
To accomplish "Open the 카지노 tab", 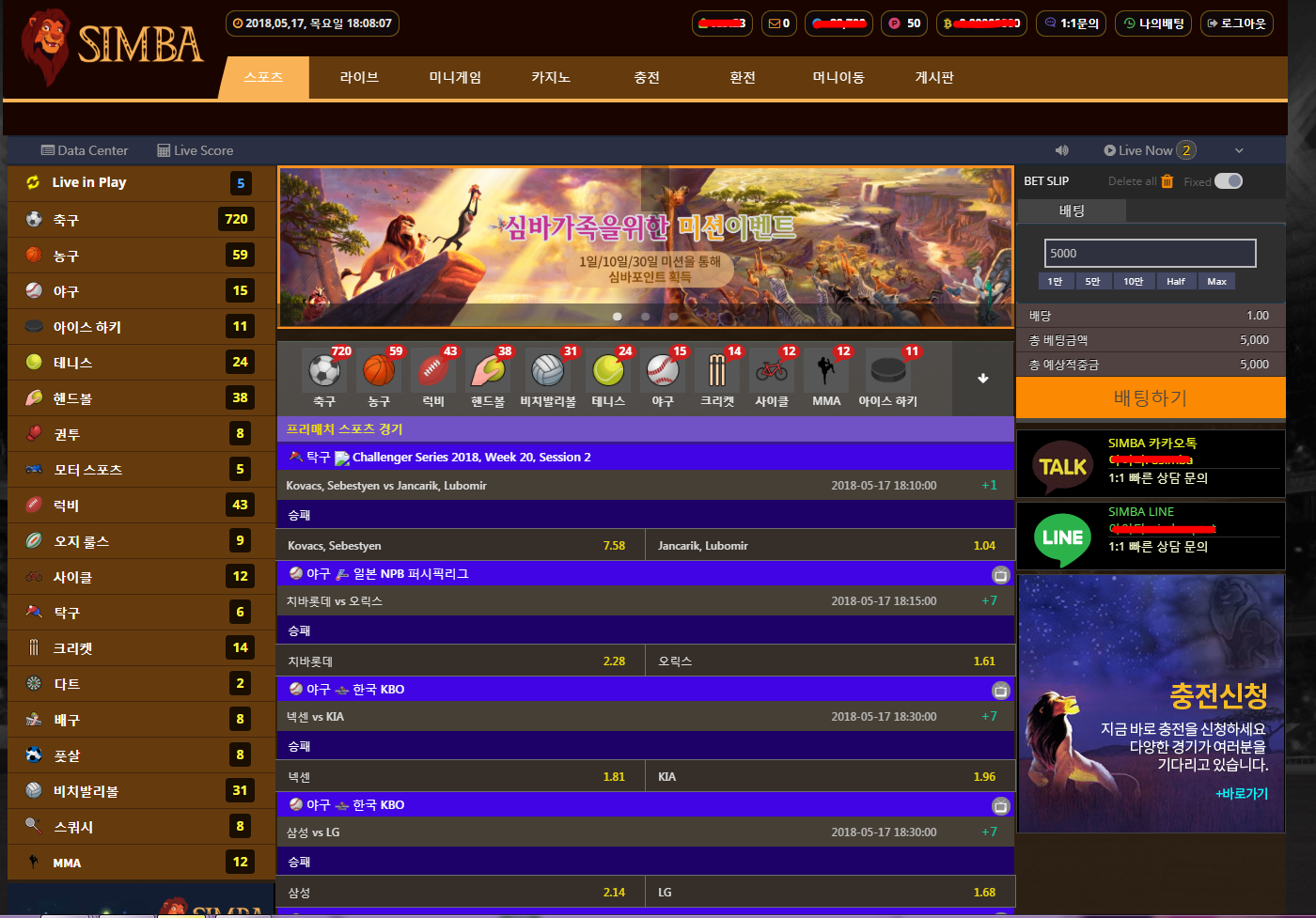I will (551, 77).
